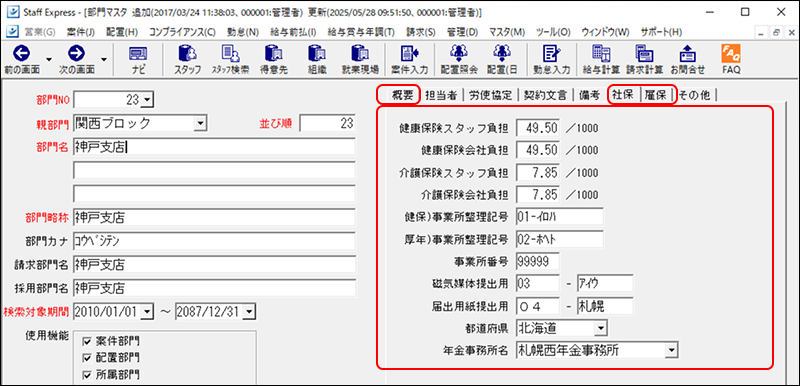Switch to the 労使協定 tab

pos(490,95)
